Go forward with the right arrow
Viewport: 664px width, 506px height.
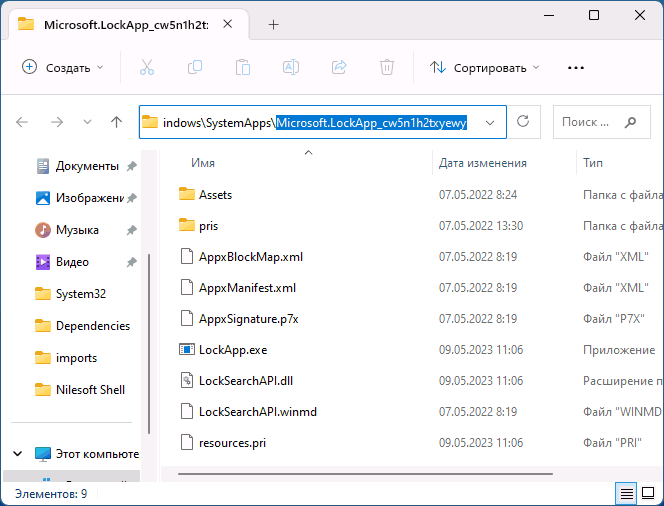[57, 122]
